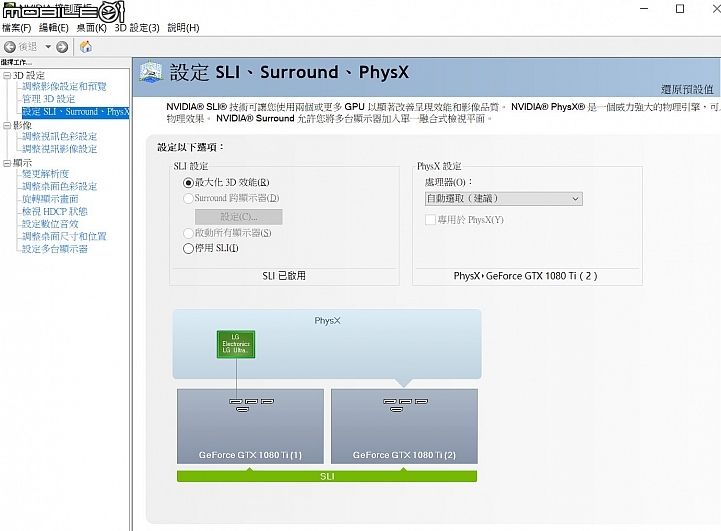Open the 3D 設定(3) menu
Image resolution: width=721 pixels, height=531 pixels.
(137, 28)
